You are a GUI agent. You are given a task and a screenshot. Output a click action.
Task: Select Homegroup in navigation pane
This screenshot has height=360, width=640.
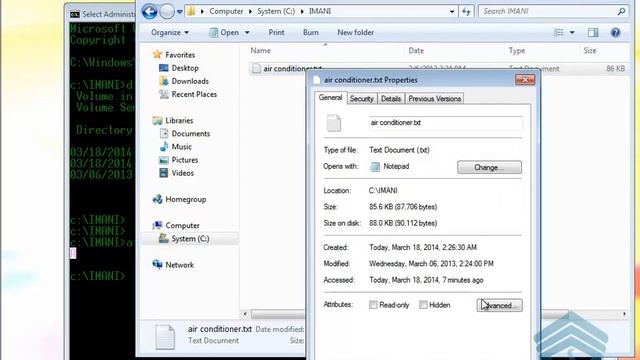(185, 199)
